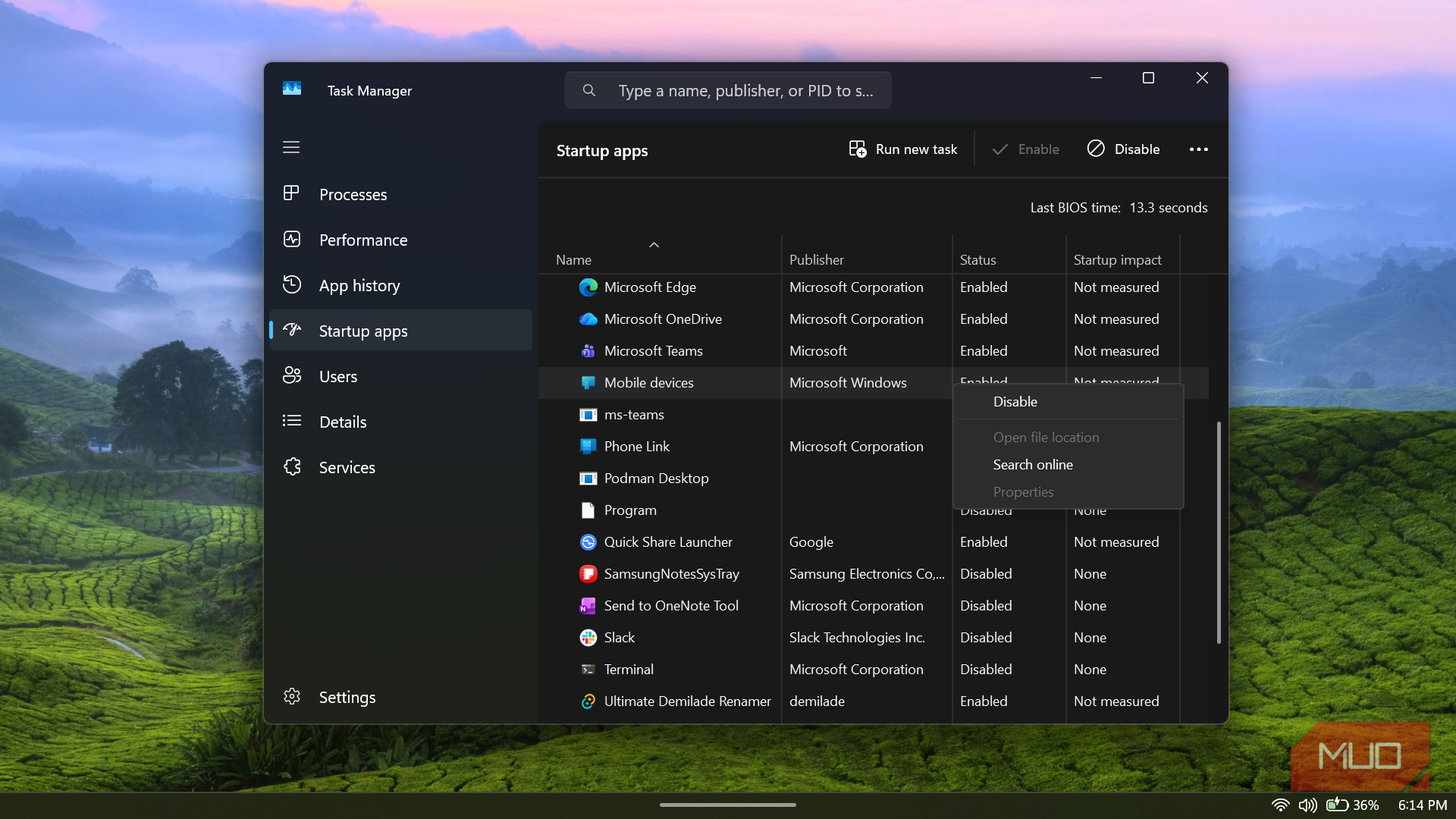Go to the Processes tab
This screenshot has height=819, width=1456.
coord(400,194)
